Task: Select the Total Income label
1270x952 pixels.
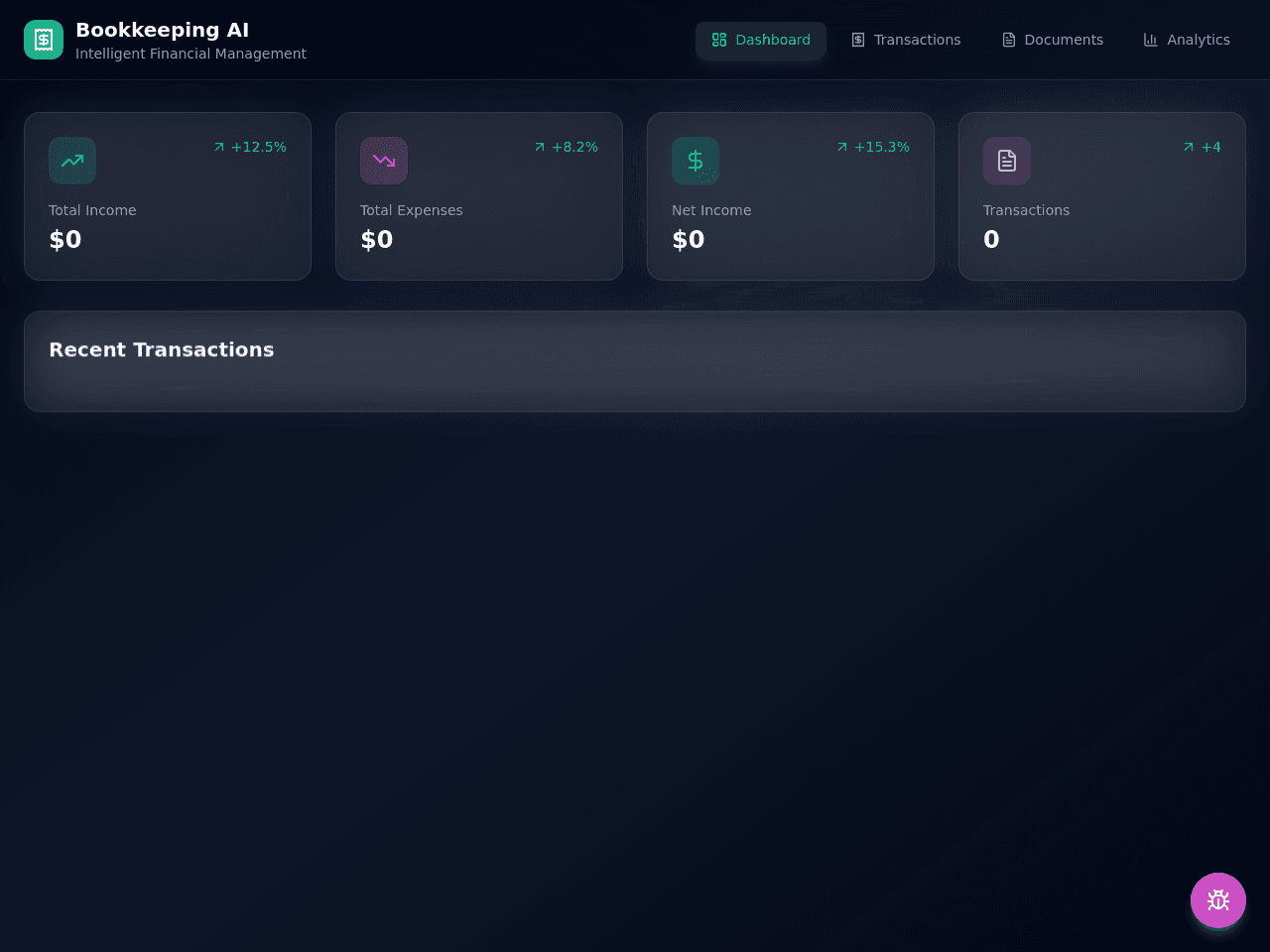Action: pos(92,210)
